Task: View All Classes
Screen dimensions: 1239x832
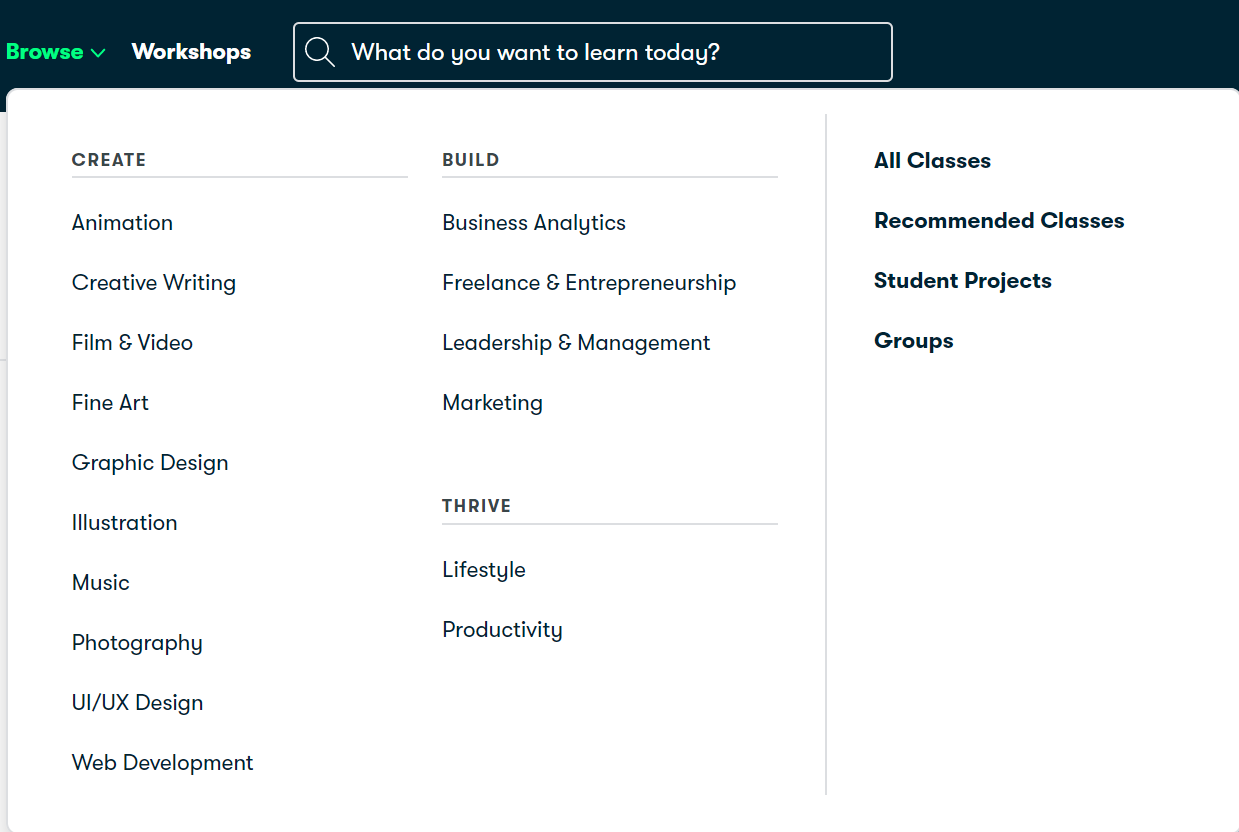Action: click(x=932, y=161)
